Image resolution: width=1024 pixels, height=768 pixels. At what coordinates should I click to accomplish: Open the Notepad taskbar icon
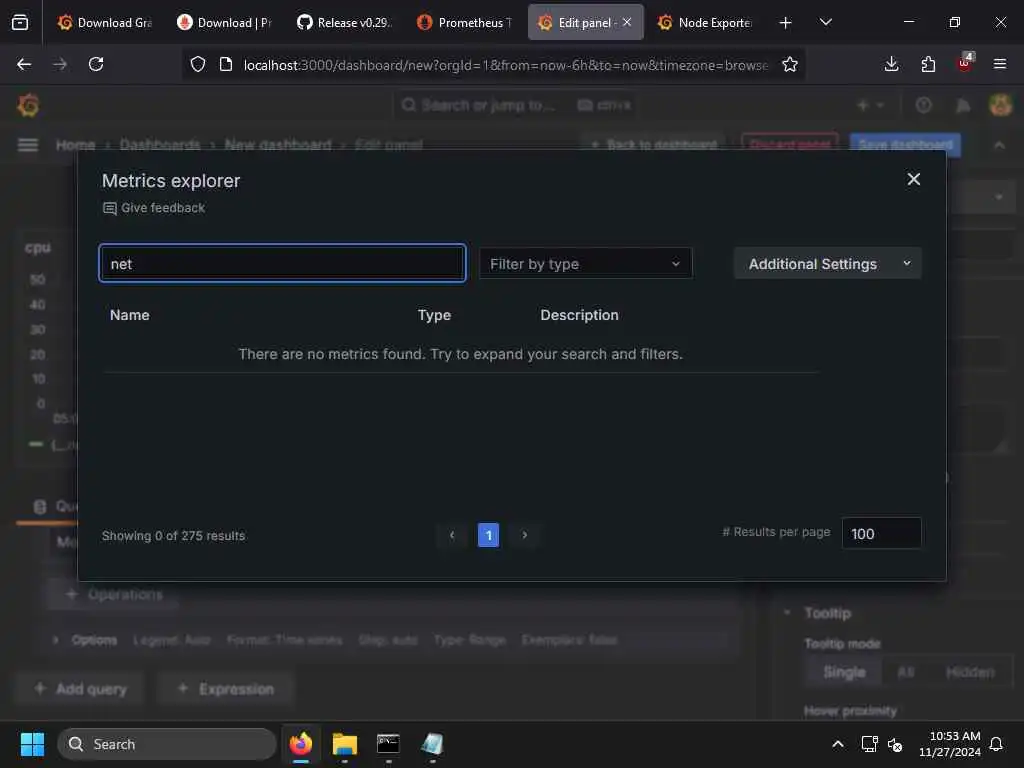(432, 744)
